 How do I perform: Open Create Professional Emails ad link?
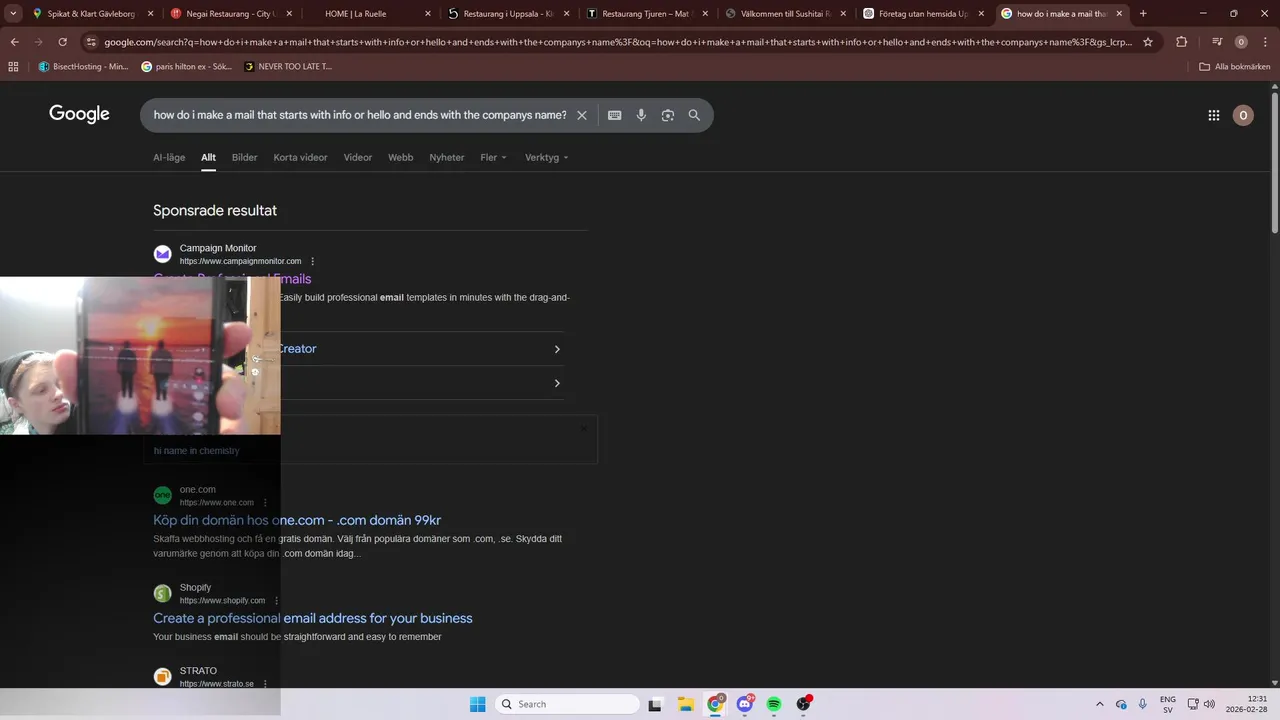point(232,279)
